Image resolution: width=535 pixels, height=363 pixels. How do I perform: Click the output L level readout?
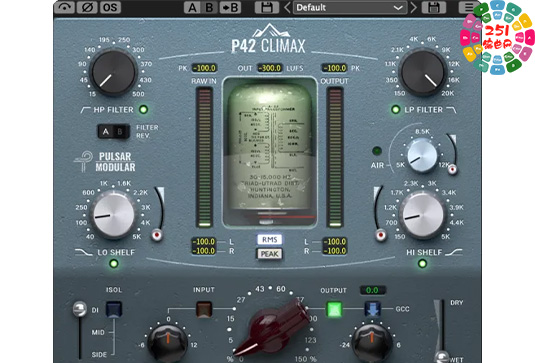coord(335,242)
